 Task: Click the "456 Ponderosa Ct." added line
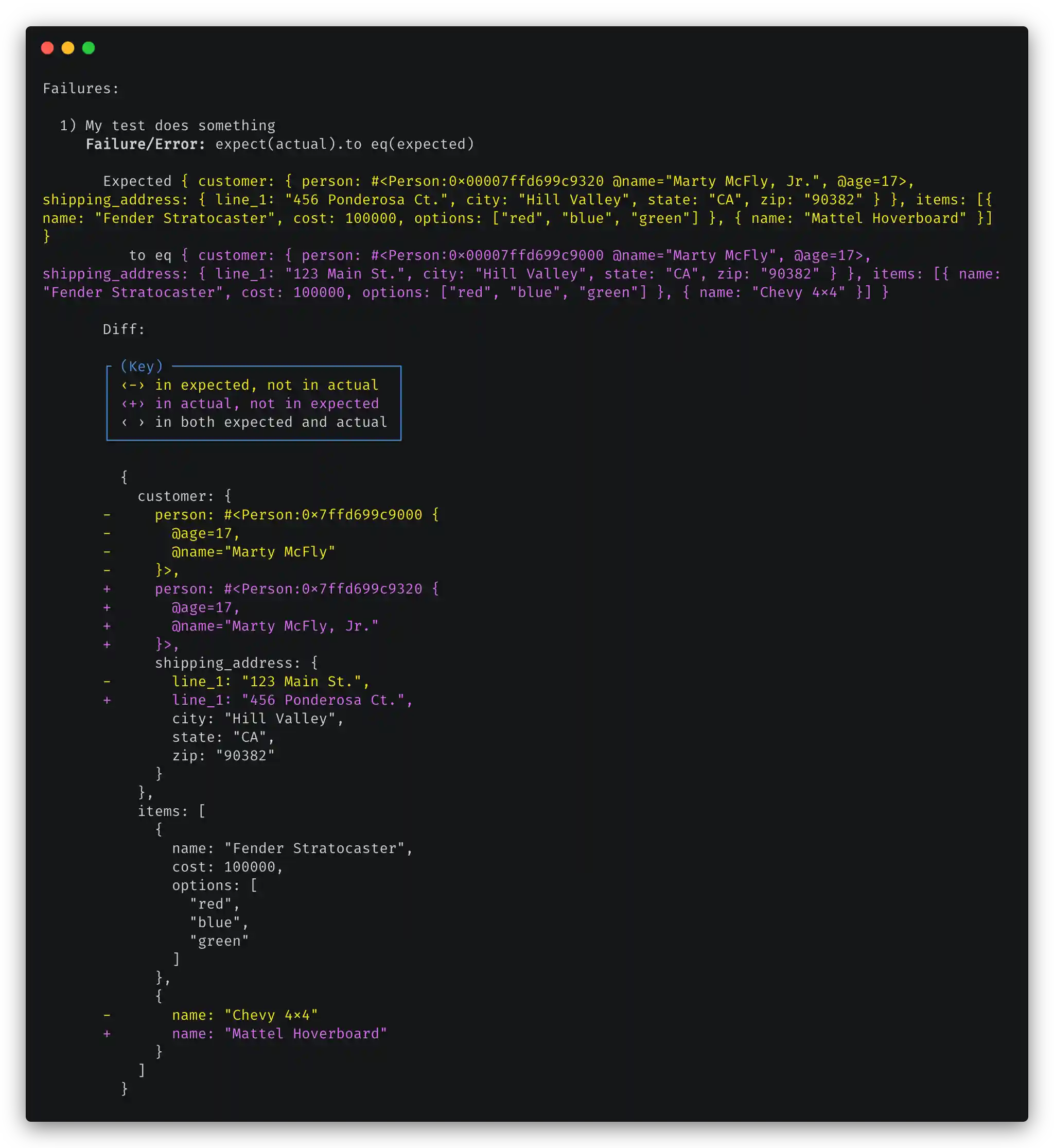[x=292, y=700]
